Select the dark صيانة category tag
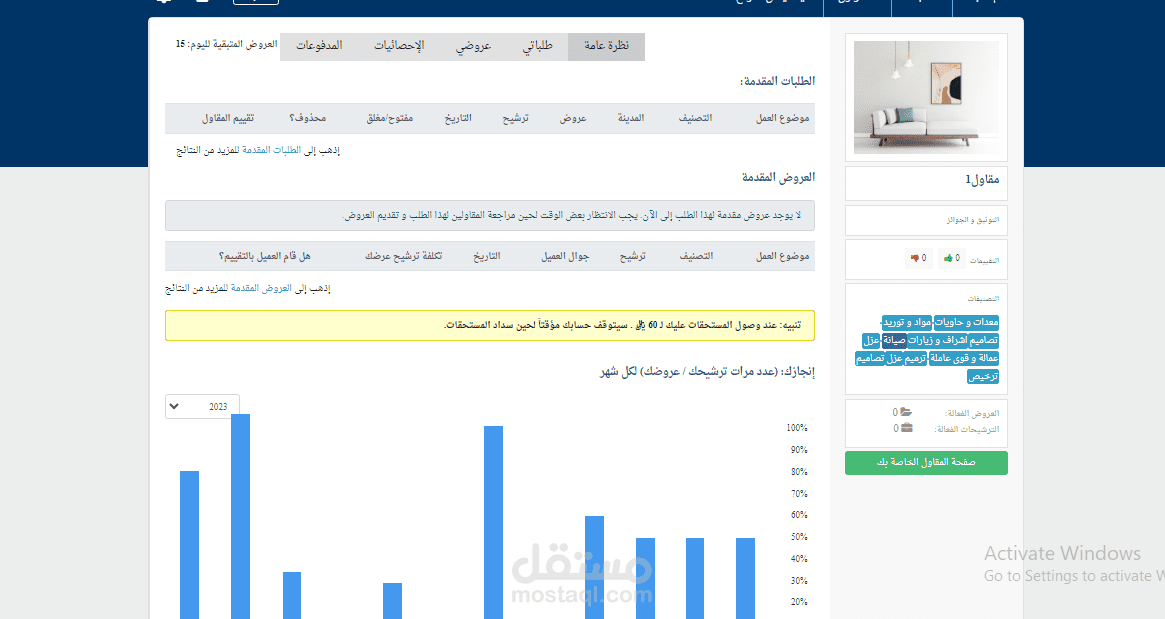The image size is (1165, 619). 894,340
